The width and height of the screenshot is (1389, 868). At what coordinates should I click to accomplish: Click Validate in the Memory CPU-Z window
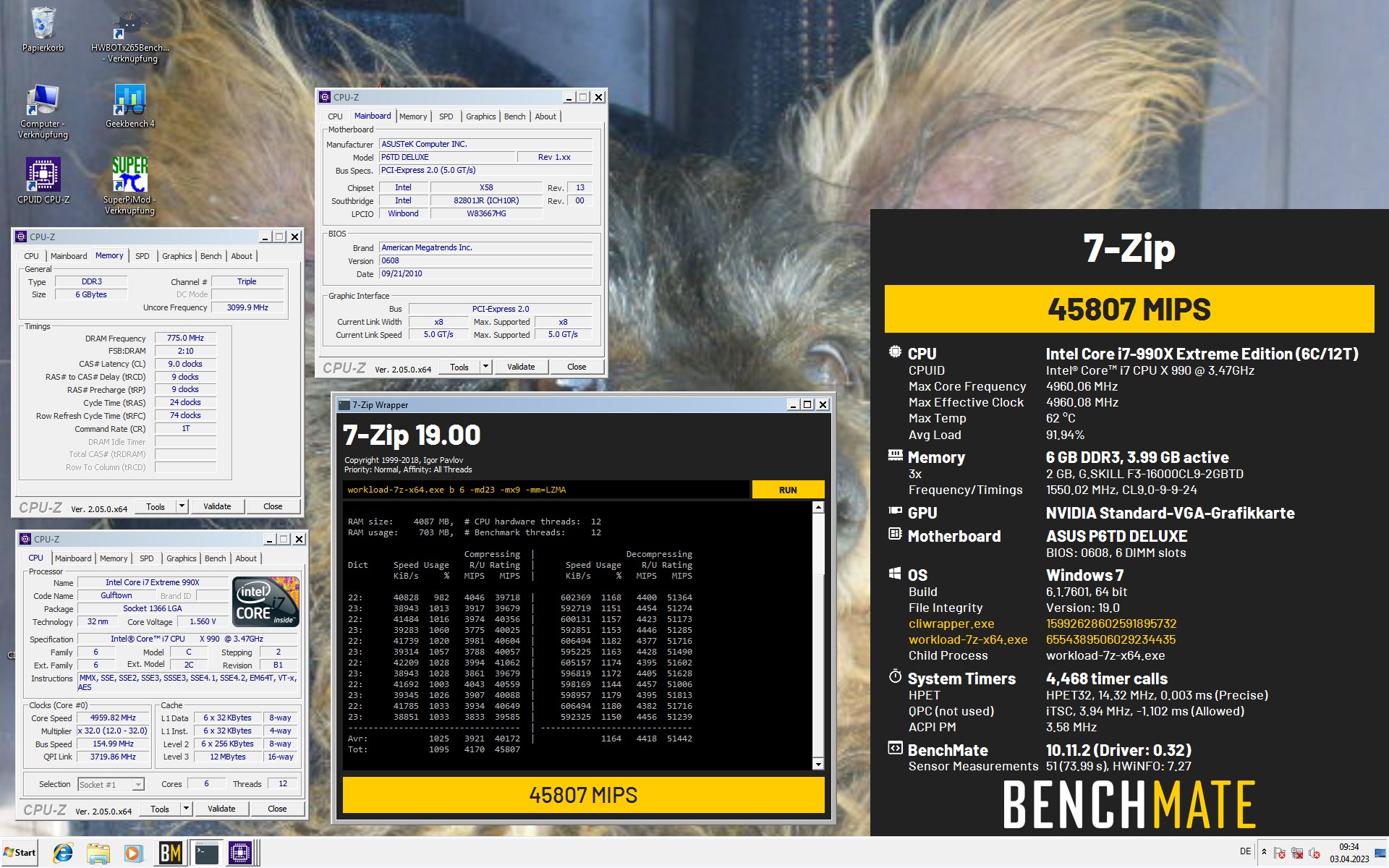217,506
